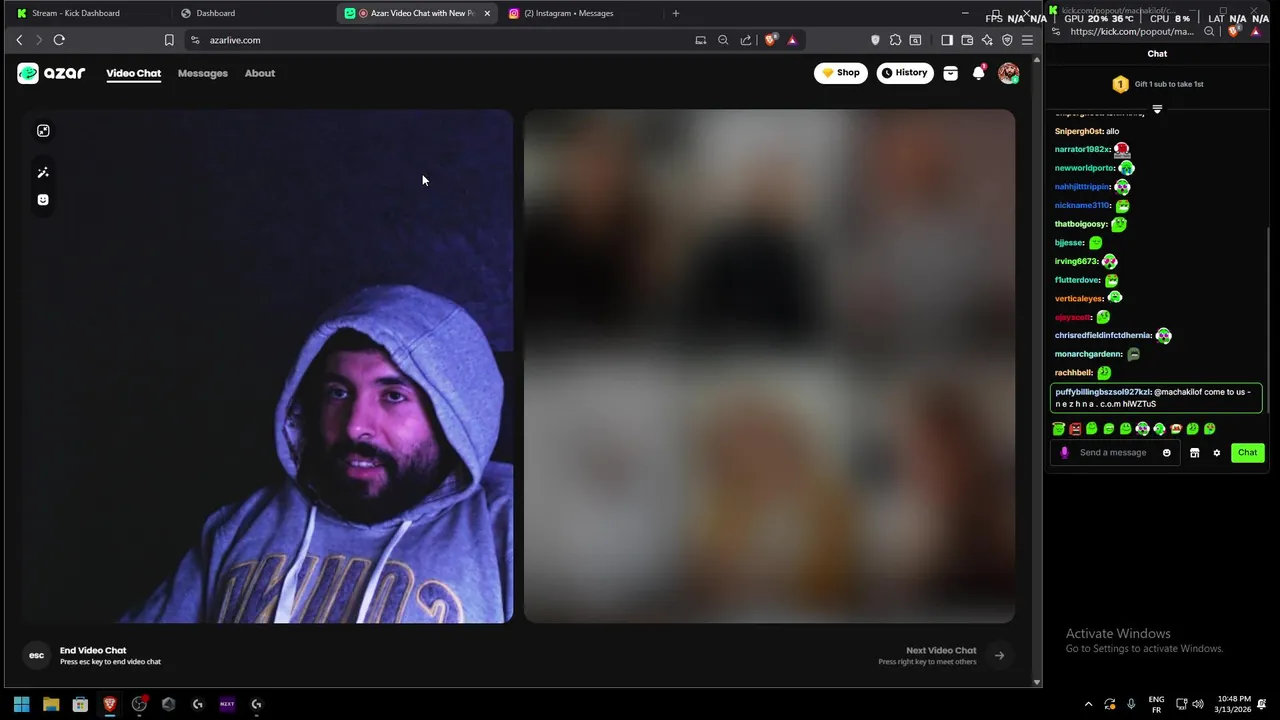Show hidden system tray icons
Screen dimensions: 1280x720
pyautogui.click(x=1089, y=704)
